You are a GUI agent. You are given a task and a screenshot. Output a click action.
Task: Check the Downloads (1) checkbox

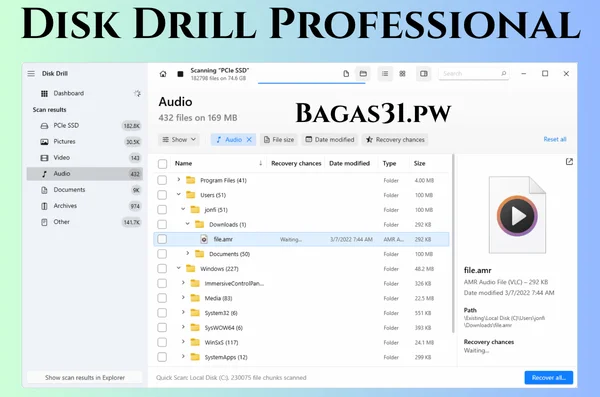pos(162,224)
